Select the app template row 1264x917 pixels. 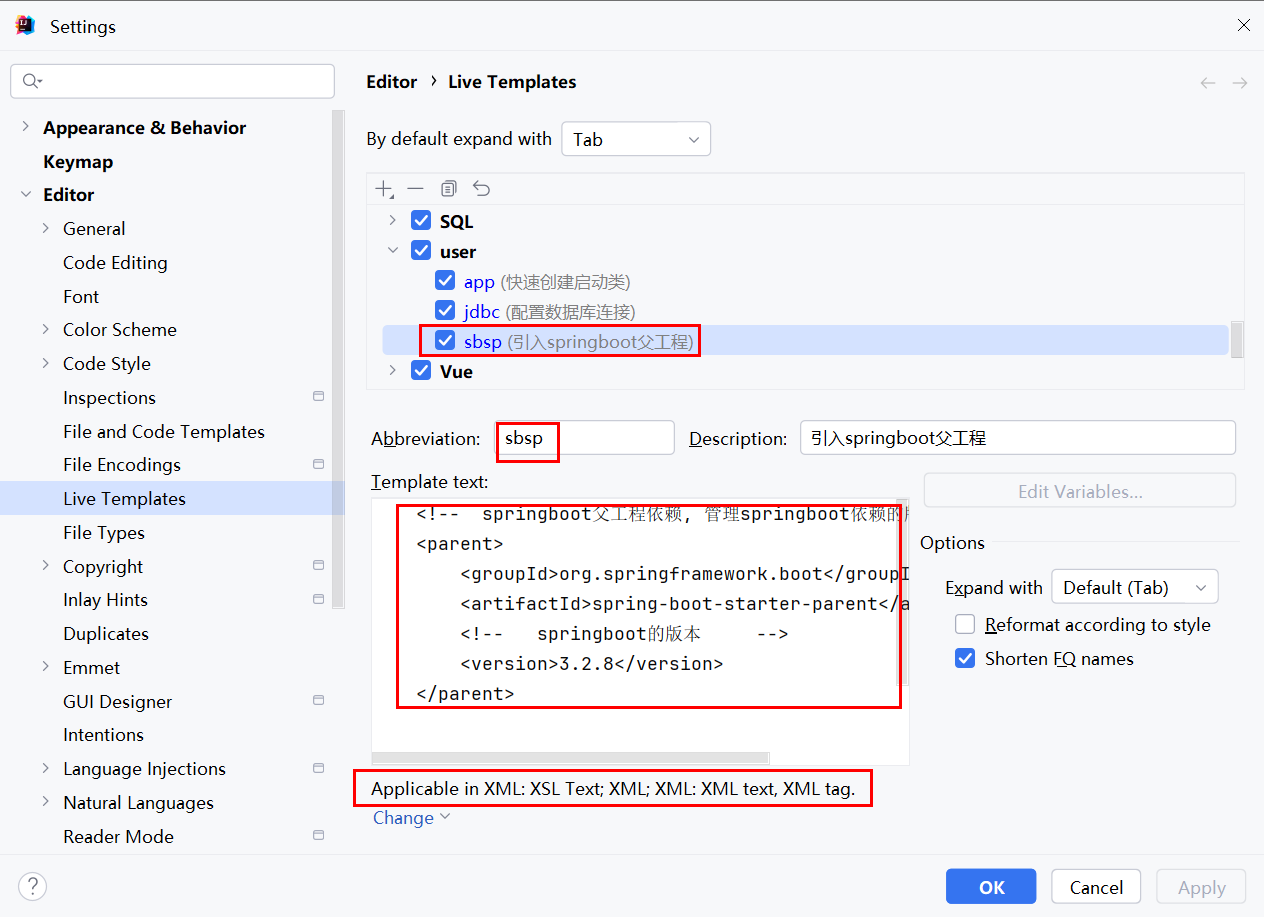point(805,282)
